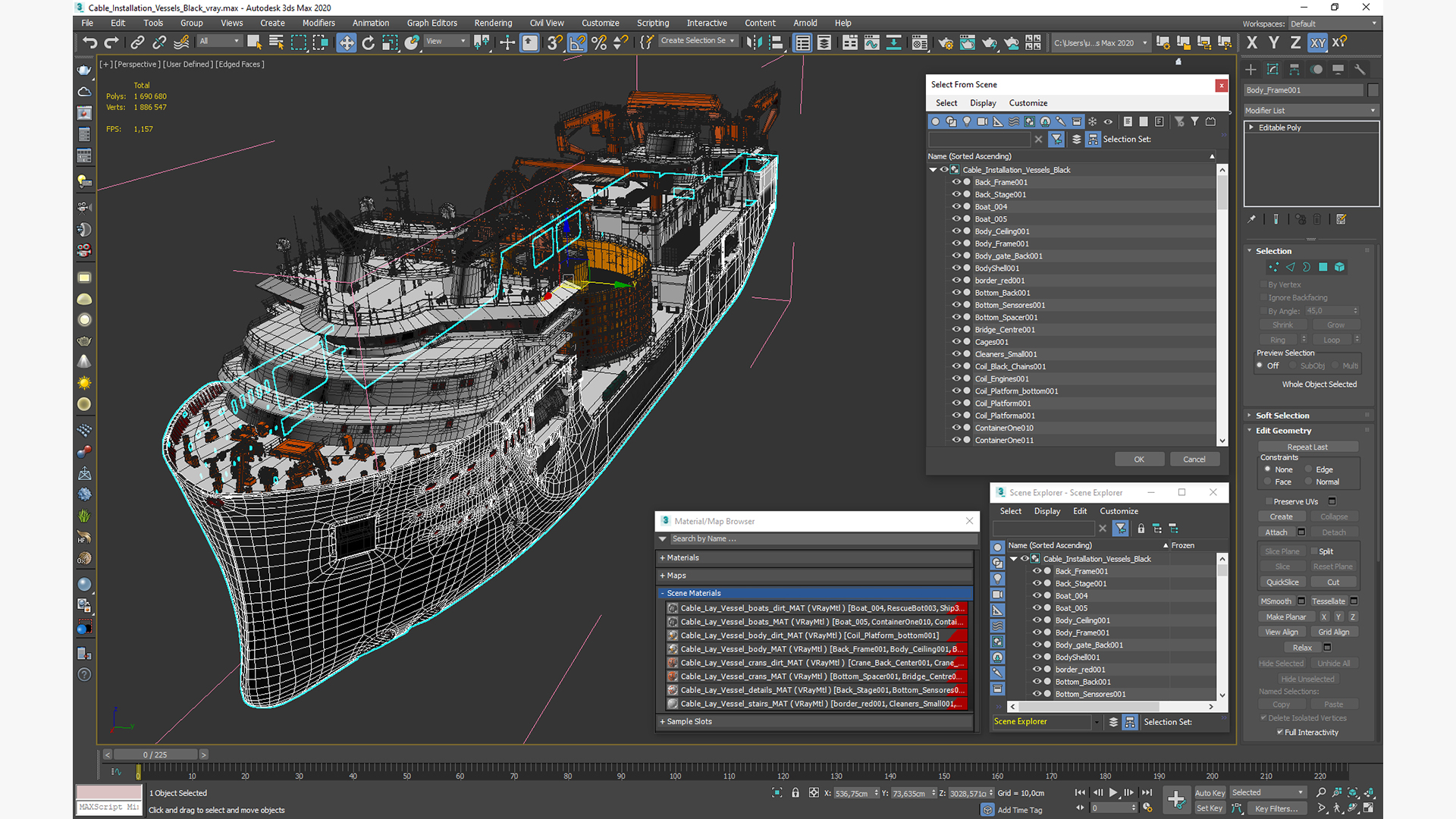The image size is (1456, 819).
Task: Activate Select and Rotate tool
Action: coord(369,43)
